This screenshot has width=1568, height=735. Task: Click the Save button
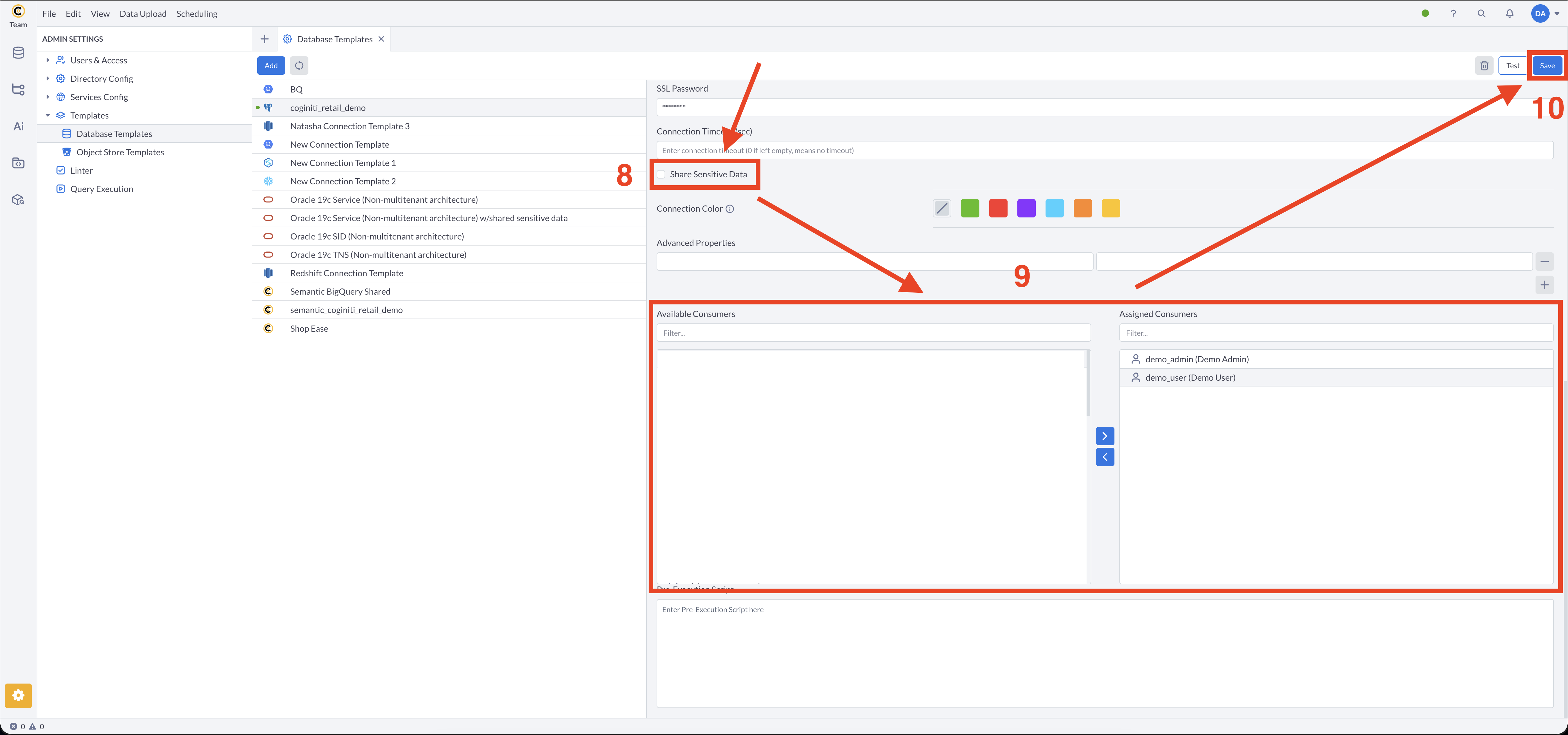tap(1547, 66)
